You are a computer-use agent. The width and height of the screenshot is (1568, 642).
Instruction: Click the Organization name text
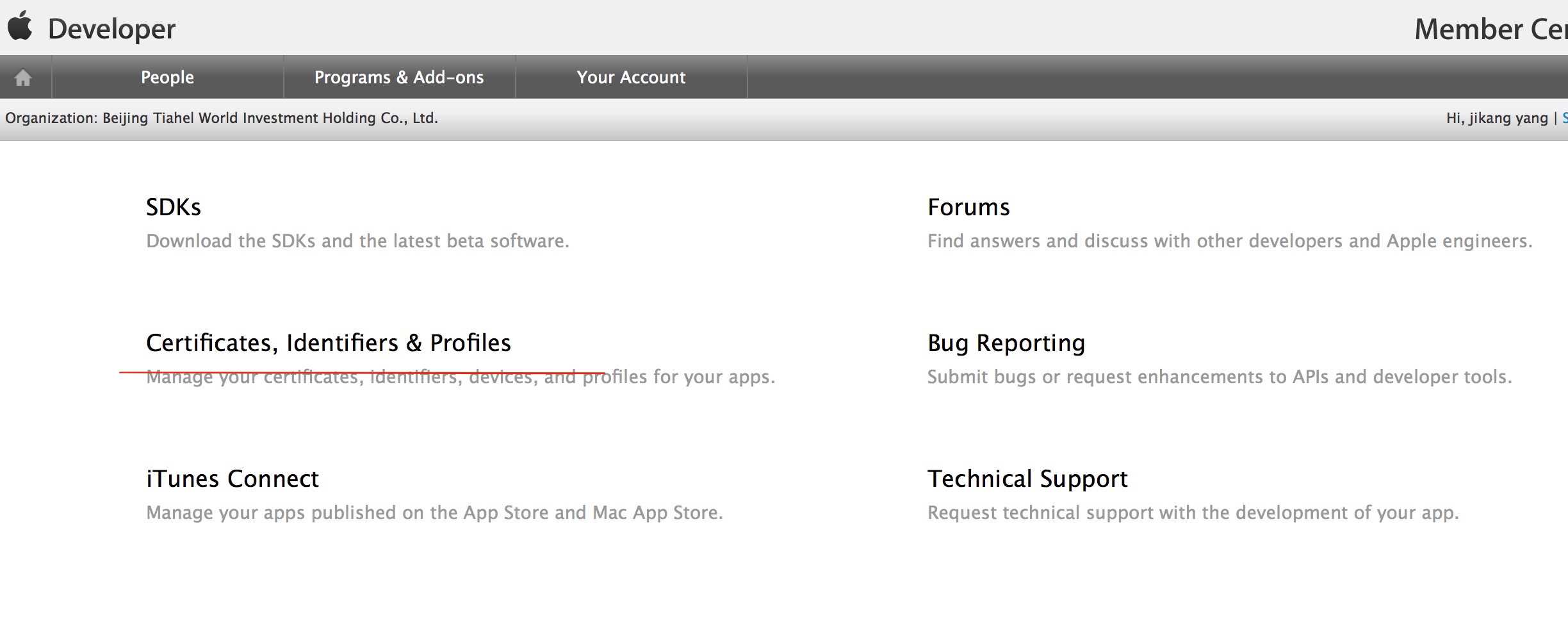pyautogui.click(x=222, y=118)
